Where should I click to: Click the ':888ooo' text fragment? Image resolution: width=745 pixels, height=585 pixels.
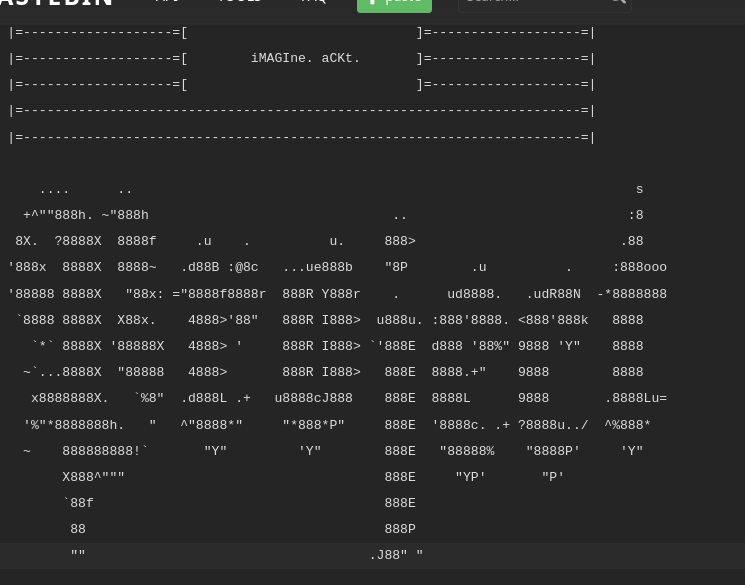(x=640, y=268)
